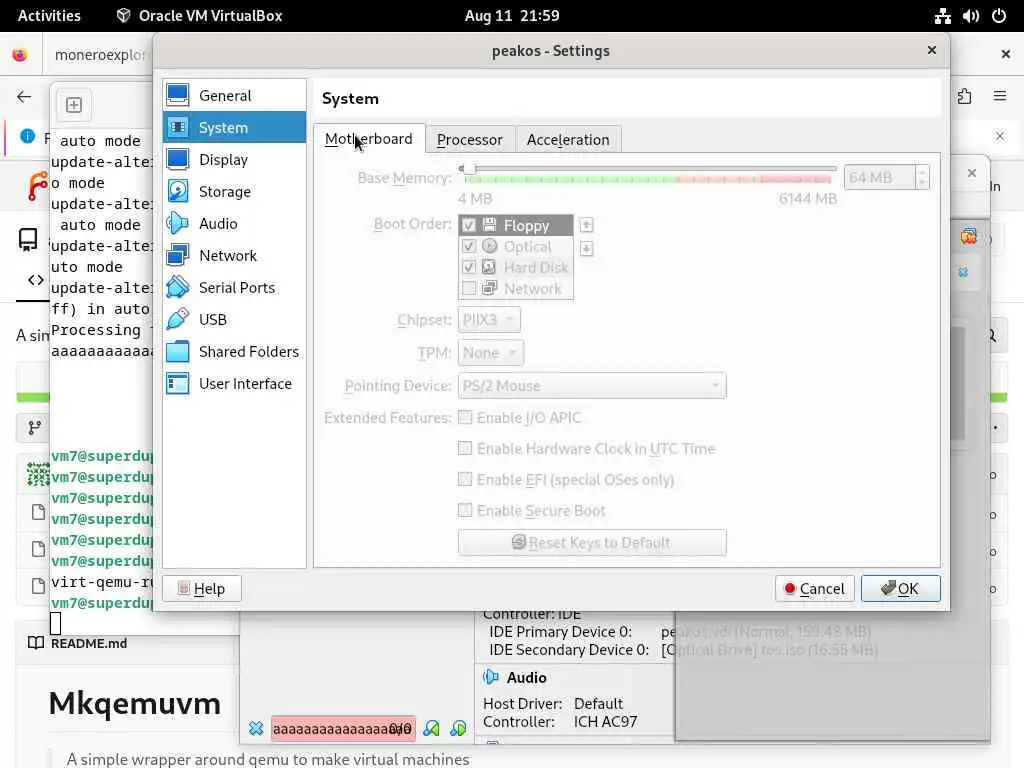Open the volume system tray icon
Screen dimensions: 1024x768
click(970, 16)
